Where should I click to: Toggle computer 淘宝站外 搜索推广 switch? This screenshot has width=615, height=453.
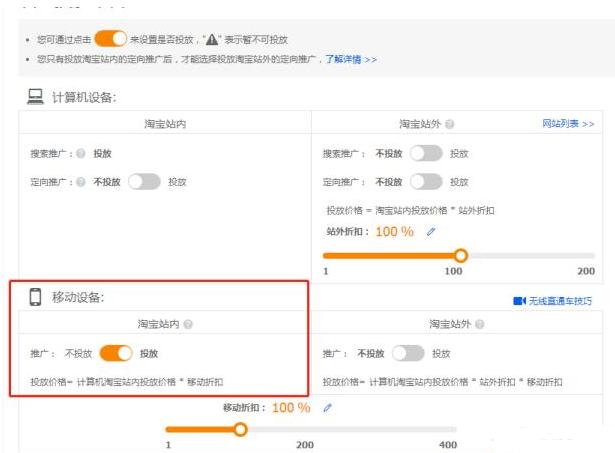click(426, 153)
